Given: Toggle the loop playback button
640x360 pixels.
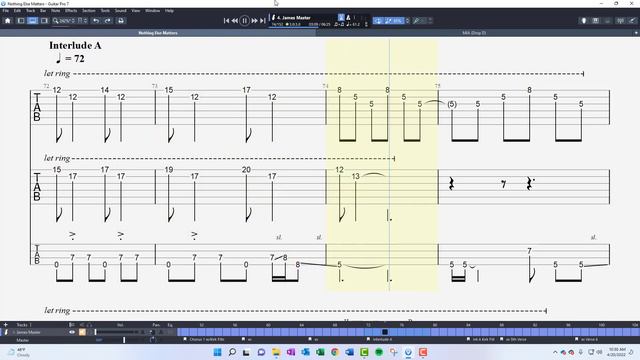Looking at the screenshot, I should point(378,21).
